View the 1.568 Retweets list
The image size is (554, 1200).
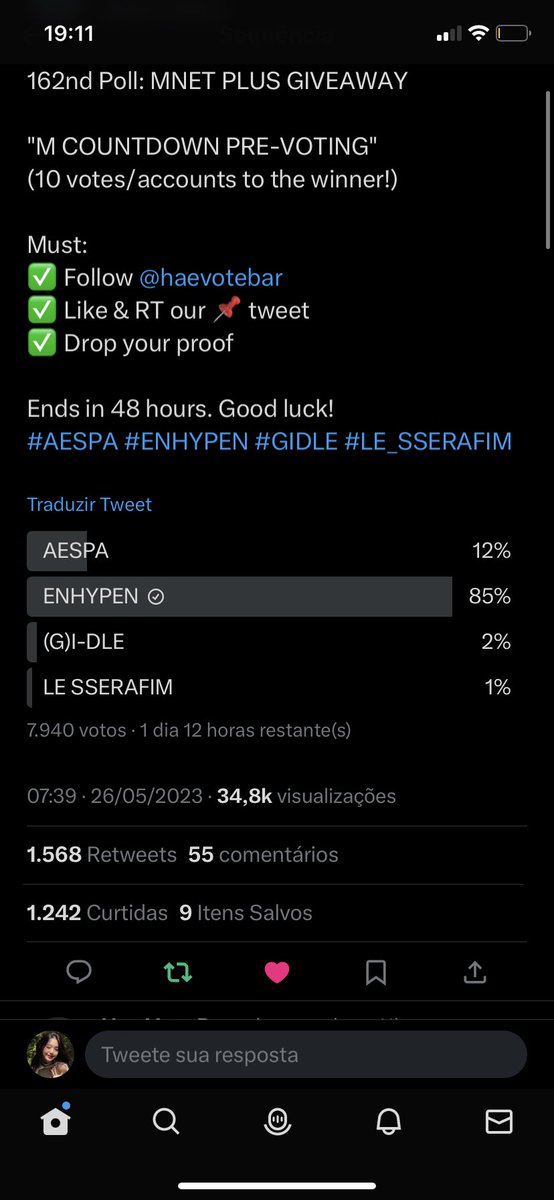102,855
